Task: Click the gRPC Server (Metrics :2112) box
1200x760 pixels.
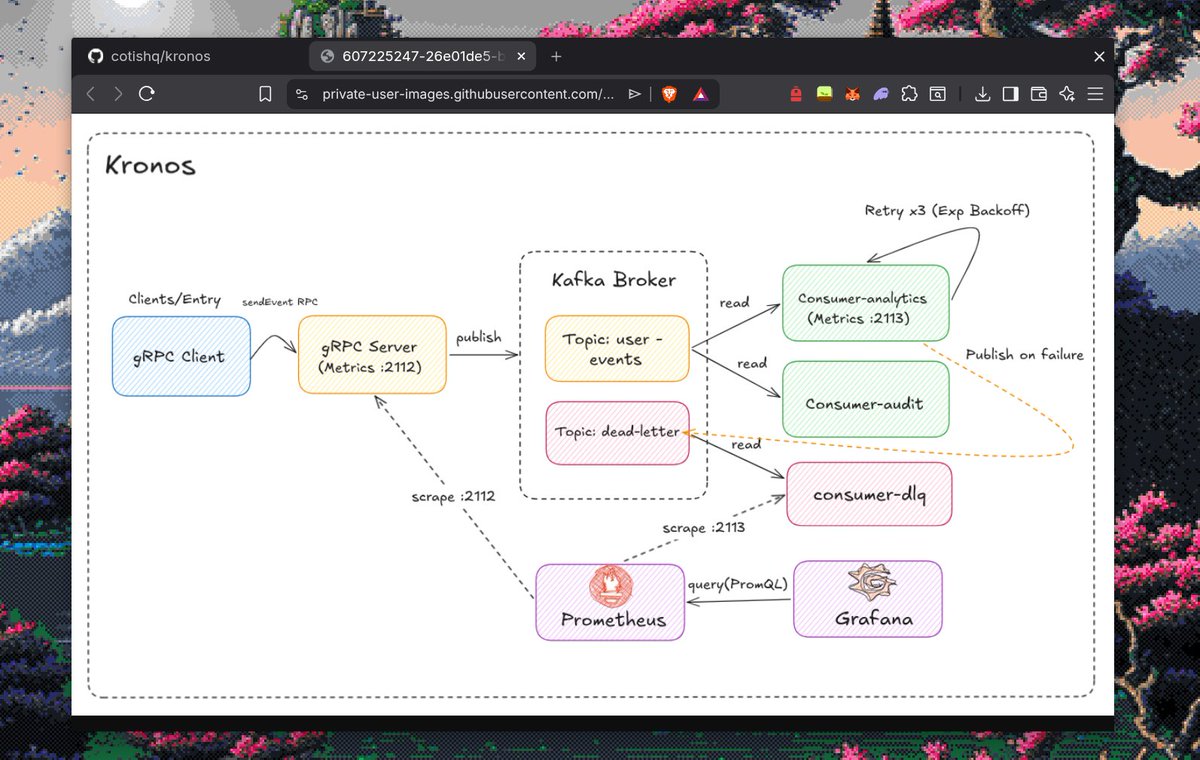Action: tap(373, 355)
